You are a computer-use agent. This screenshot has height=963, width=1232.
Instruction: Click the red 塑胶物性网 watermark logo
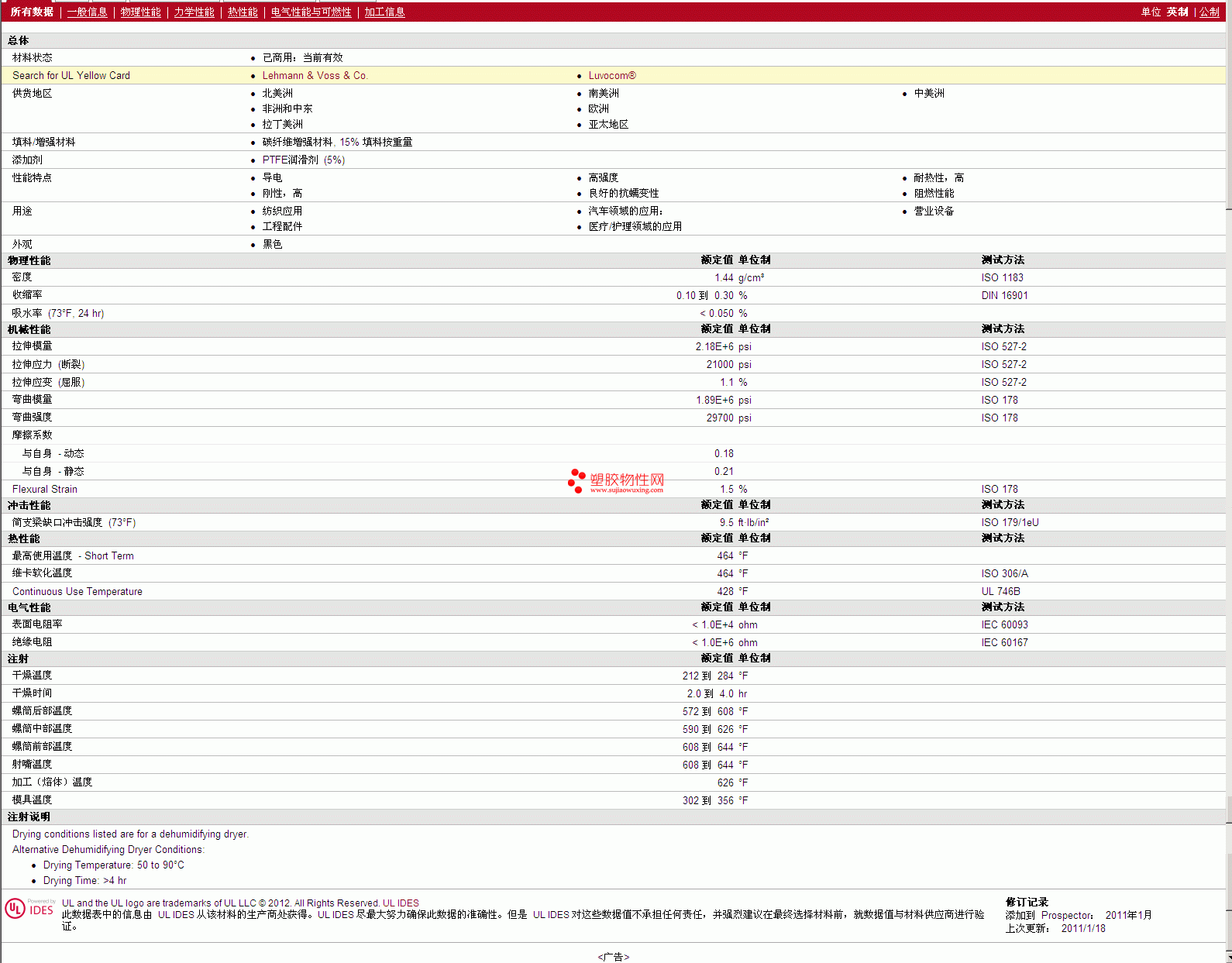(616, 481)
